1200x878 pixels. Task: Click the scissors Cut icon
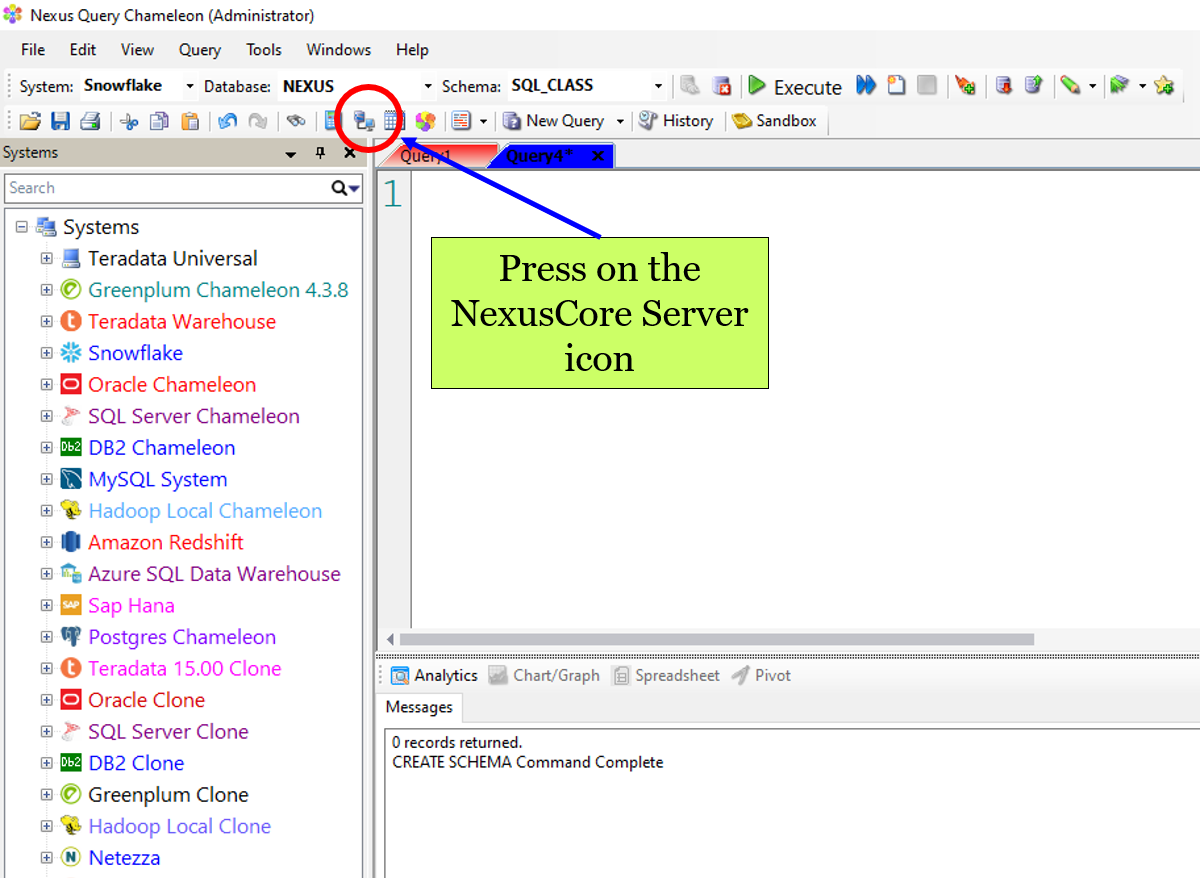coord(129,121)
